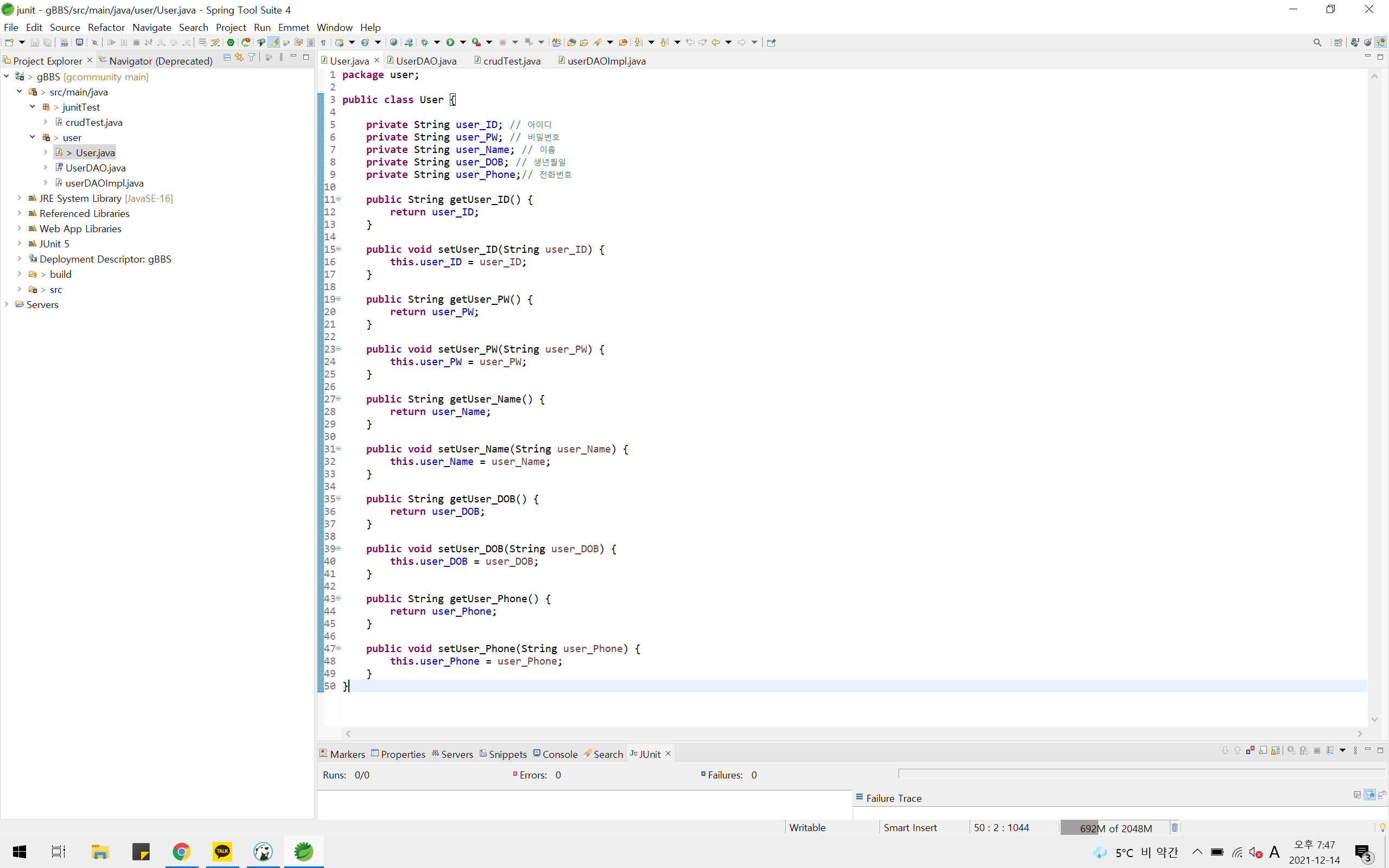
Task: Click the Test Run History icon in the JUnit view
Action: coord(1330,750)
